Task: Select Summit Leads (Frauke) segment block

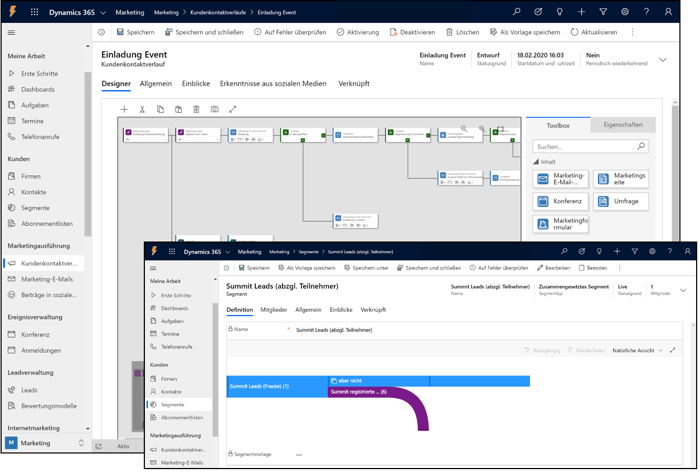Action: click(x=277, y=386)
